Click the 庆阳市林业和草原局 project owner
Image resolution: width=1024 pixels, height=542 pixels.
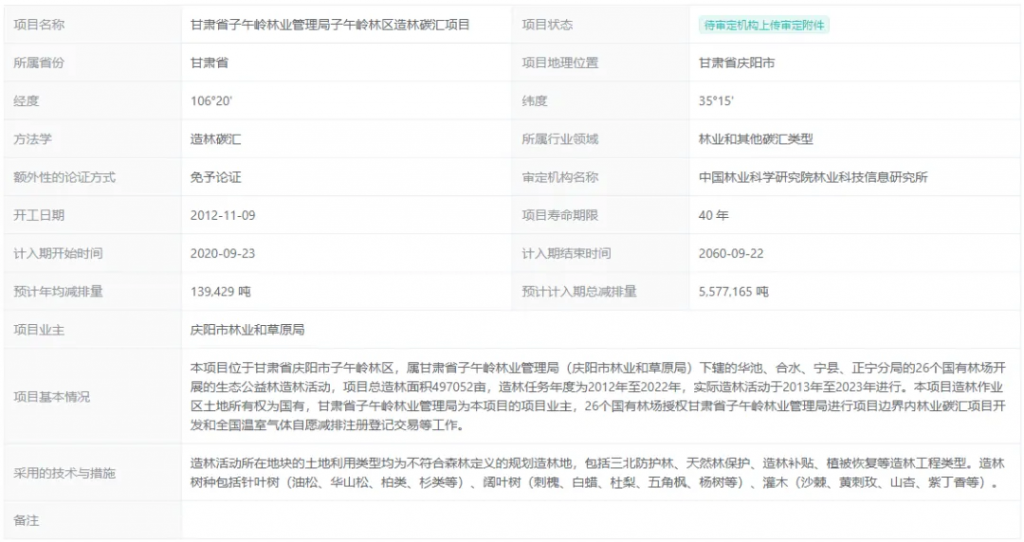(x=247, y=329)
